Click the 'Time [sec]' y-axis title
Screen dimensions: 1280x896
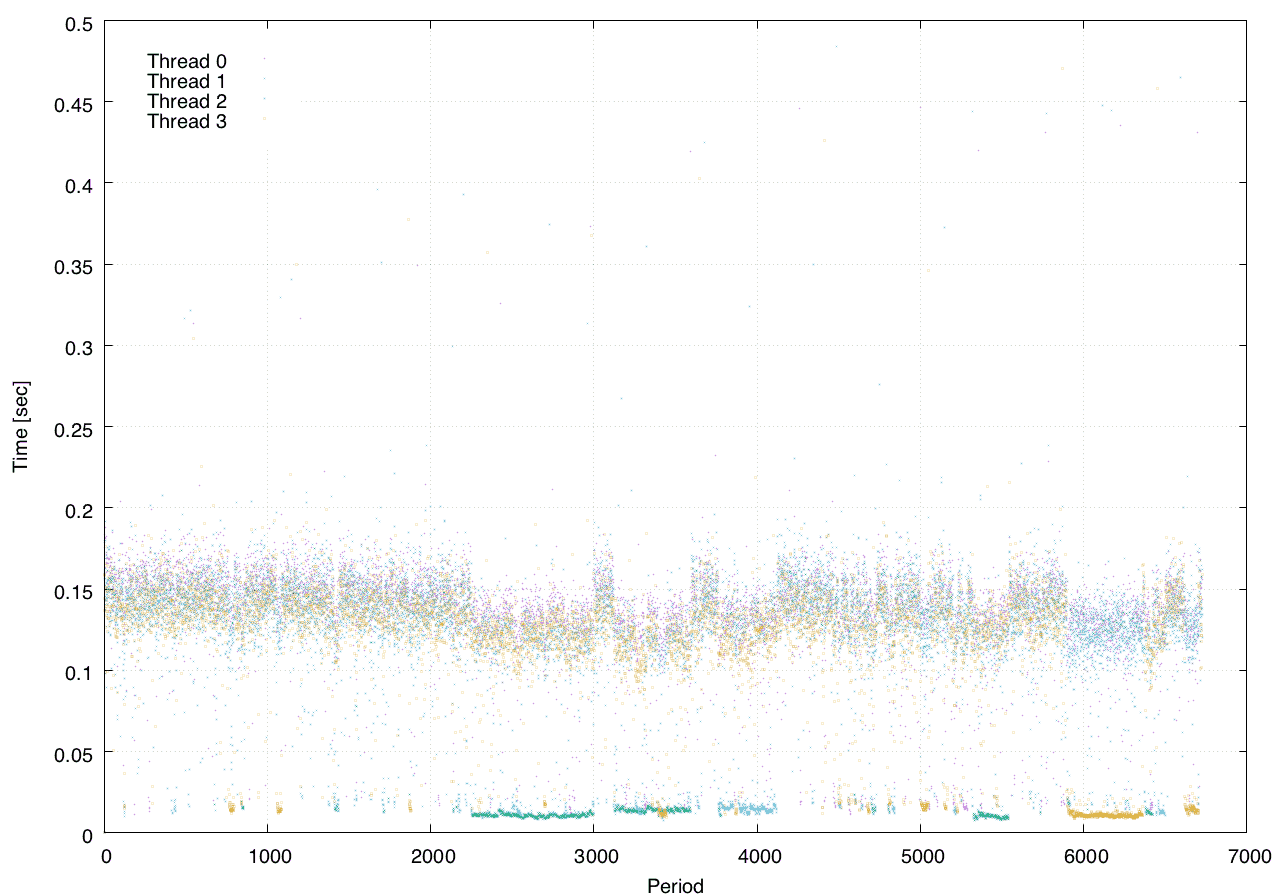click(x=21, y=426)
